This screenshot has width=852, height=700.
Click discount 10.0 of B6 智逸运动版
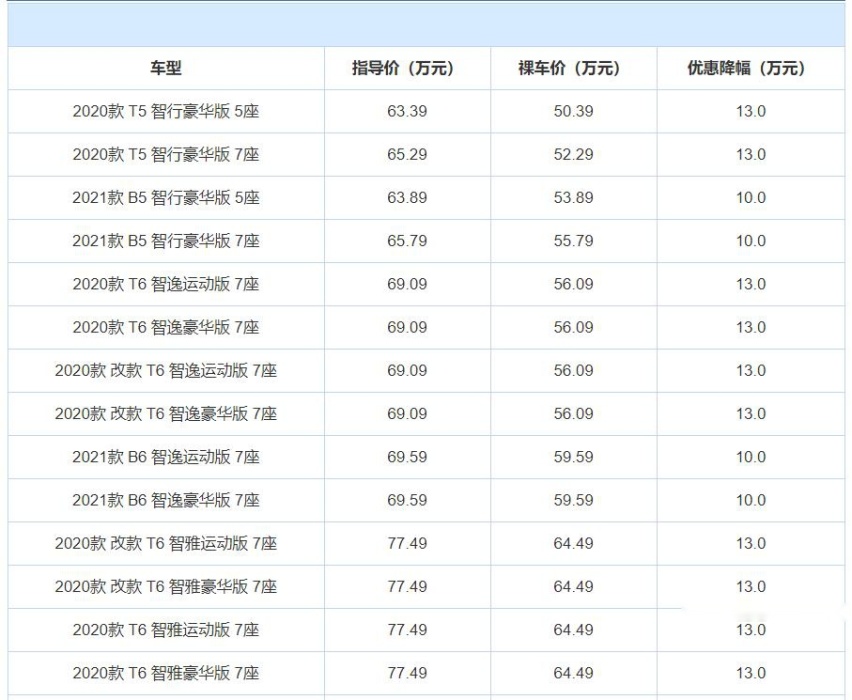click(751, 457)
